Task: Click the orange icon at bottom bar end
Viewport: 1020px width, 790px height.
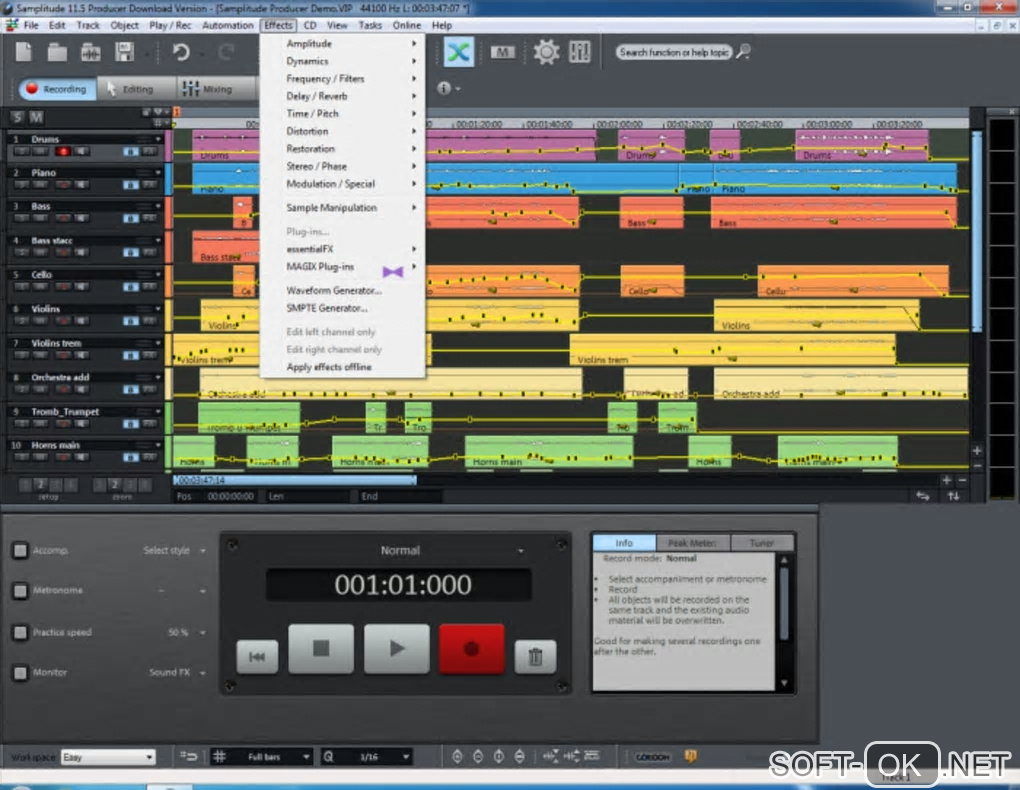Action: pos(690,756)
